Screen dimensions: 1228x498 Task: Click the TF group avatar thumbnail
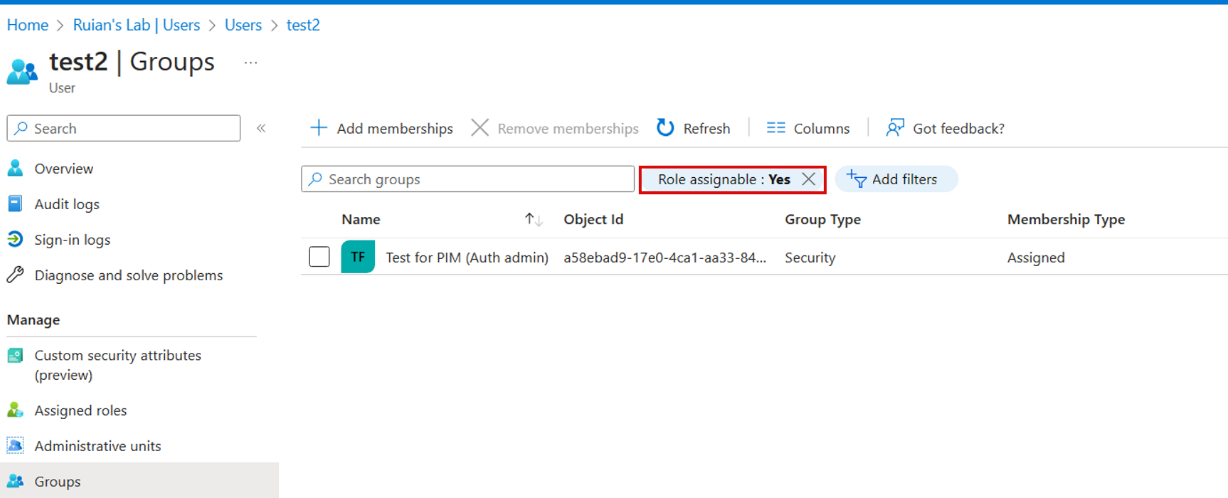(x=358, y=257)
